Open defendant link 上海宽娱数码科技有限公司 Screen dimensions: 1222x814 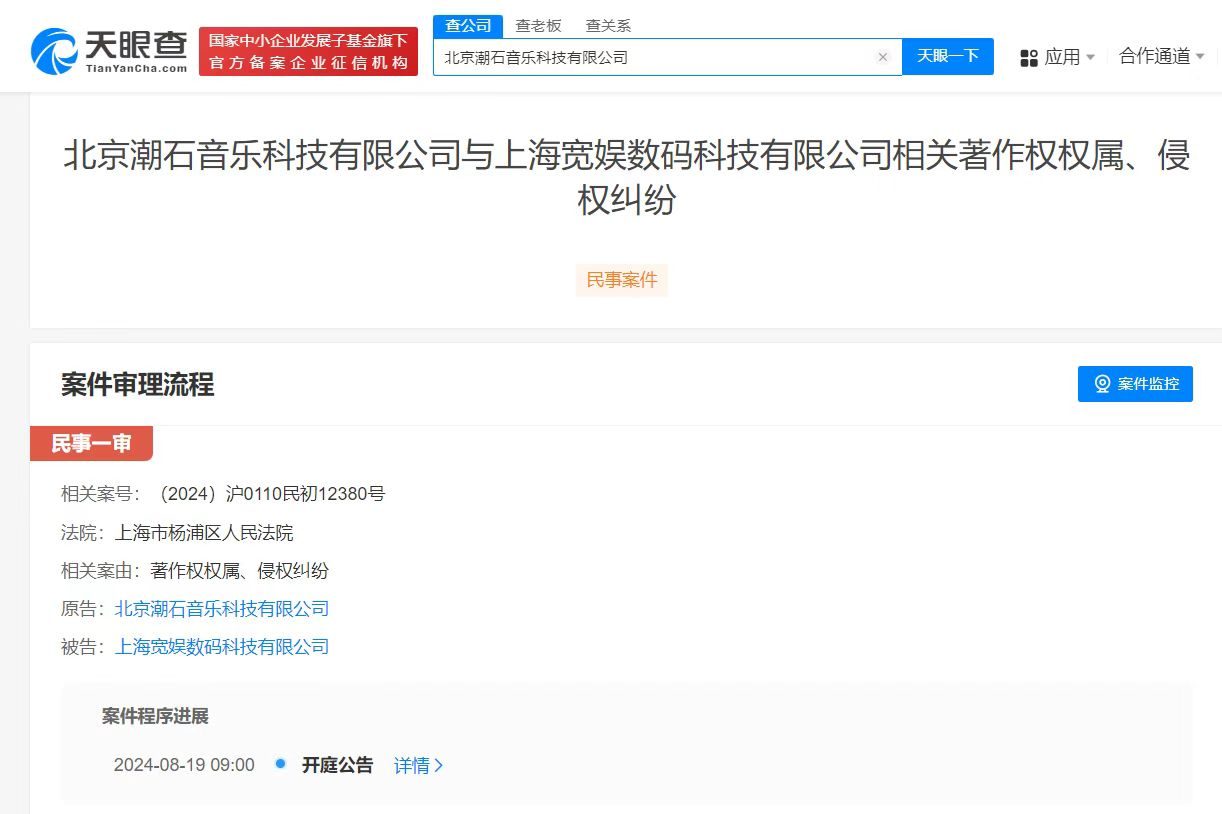point(223,647)
